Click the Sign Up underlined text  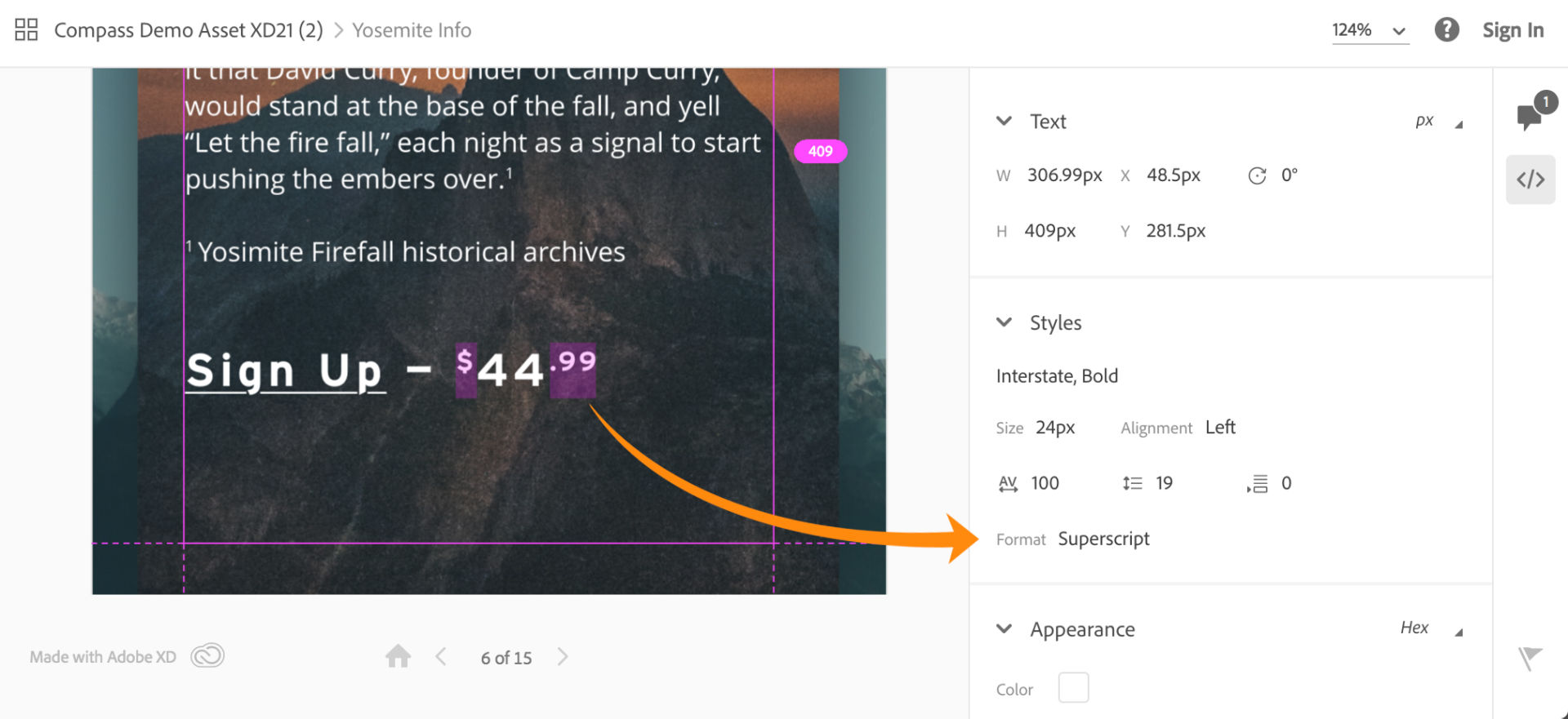[x=284, y=371]
